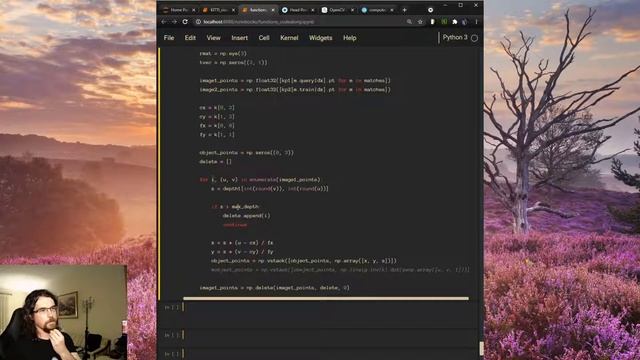Open the File menu
Screen dimensions: 640x360
[x=169, y=38]
